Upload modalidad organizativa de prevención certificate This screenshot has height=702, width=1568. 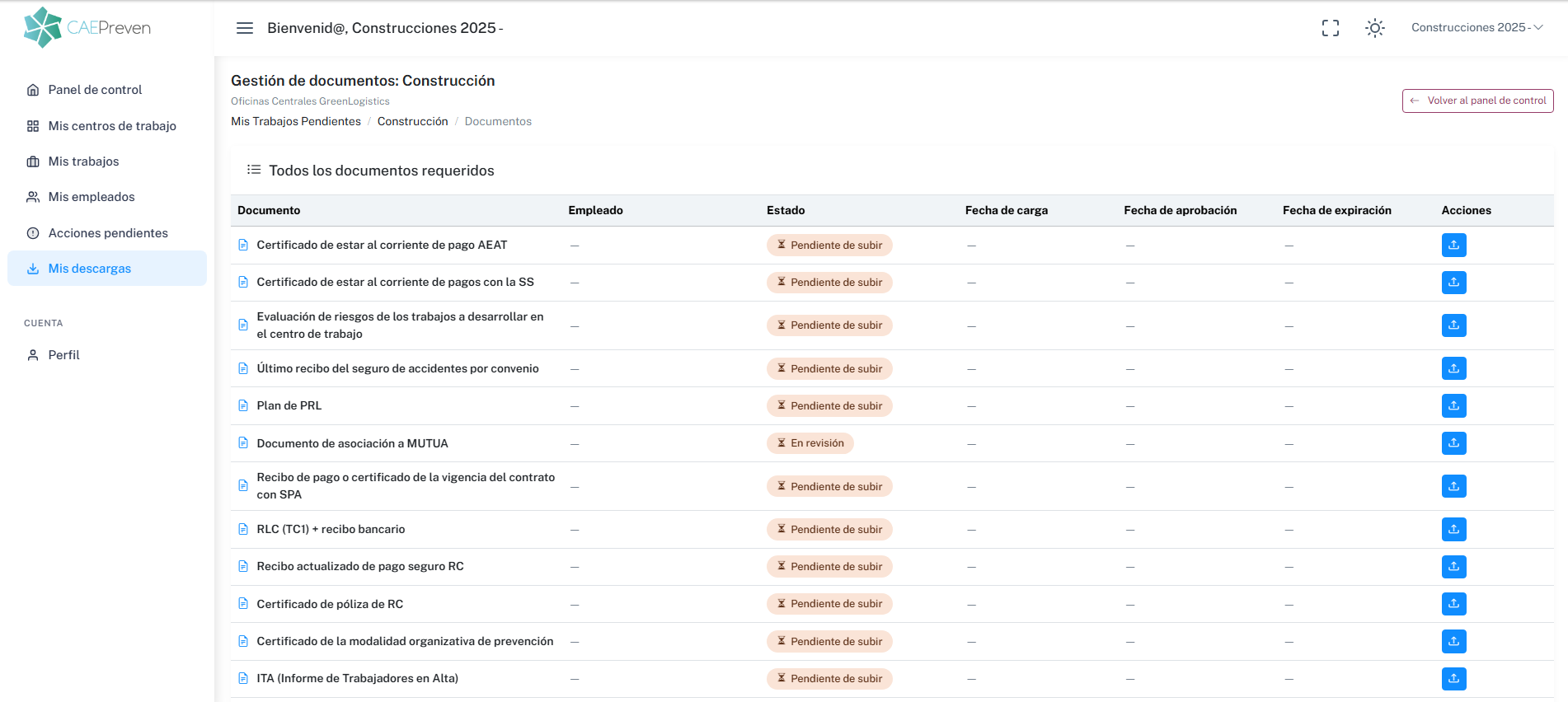(1453, 641)
